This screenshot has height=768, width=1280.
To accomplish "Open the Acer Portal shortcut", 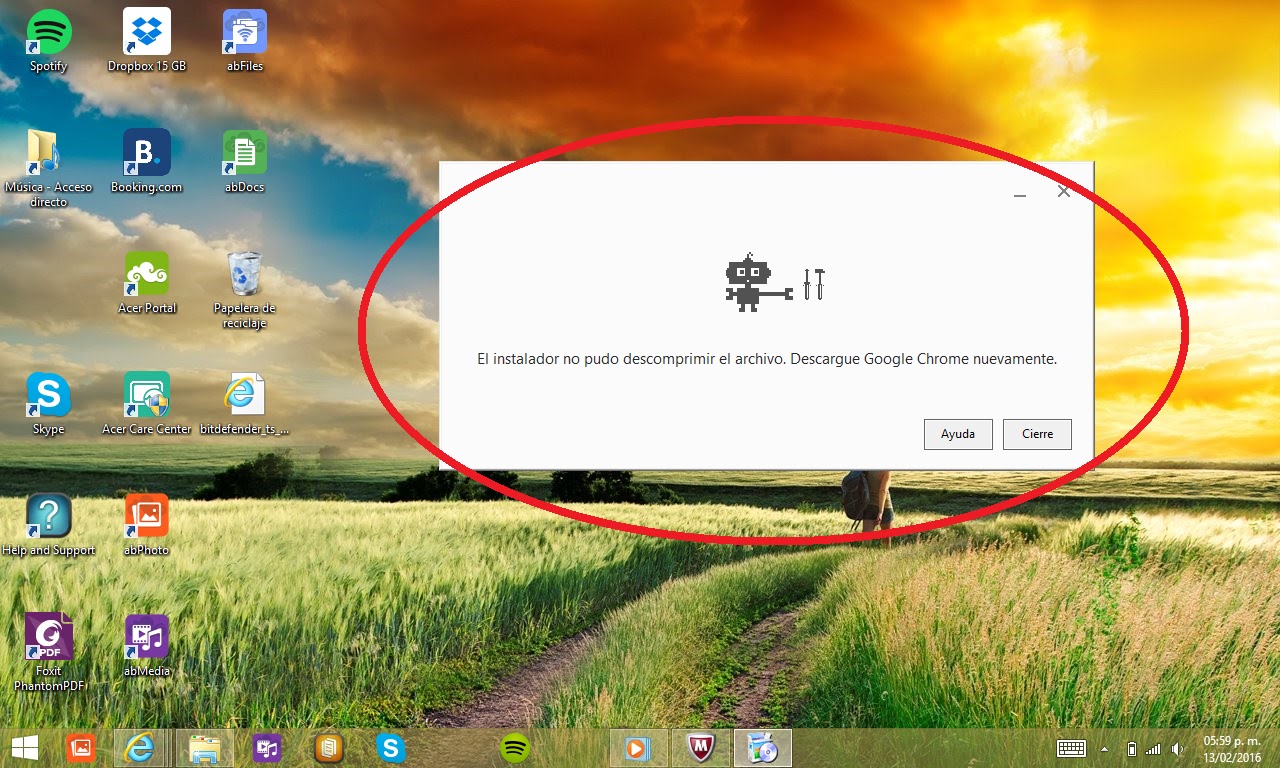I will pyautogui.click(x=147, y=283).
